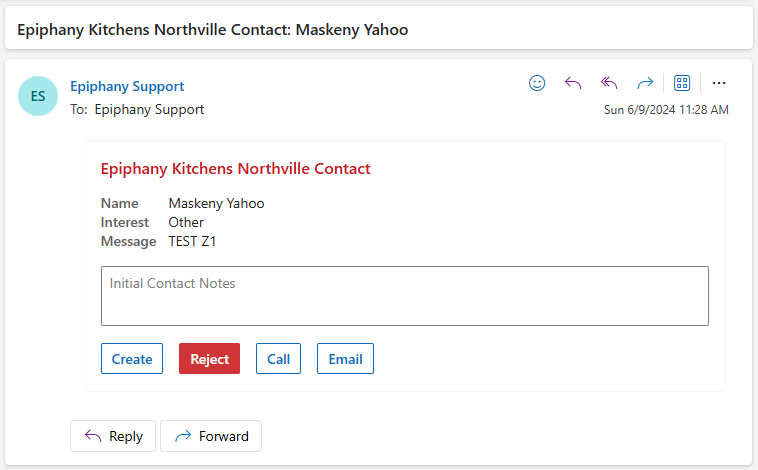This screenshot has width=758, height=470.
Task: Choose the Call action button
Action: click(278, 359)
